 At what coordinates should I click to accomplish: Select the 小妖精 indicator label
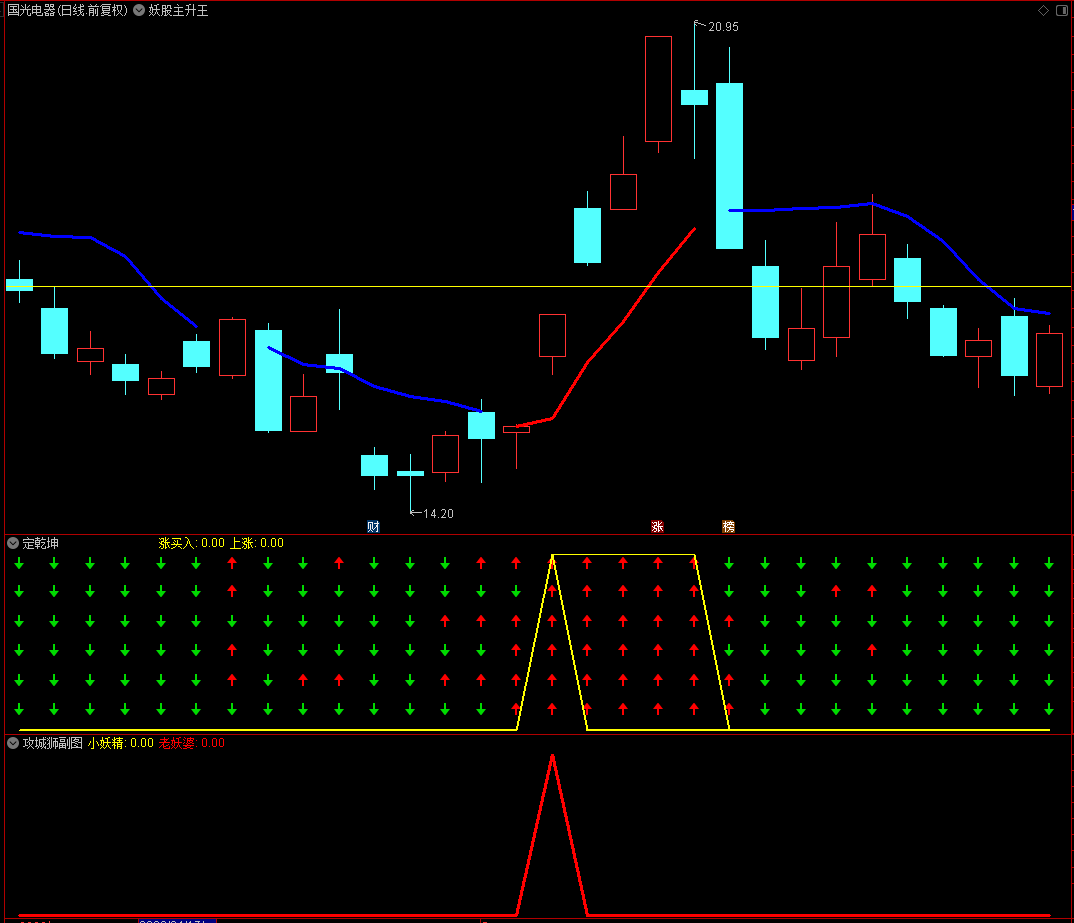pyautogui.click(x=121, y=743)
